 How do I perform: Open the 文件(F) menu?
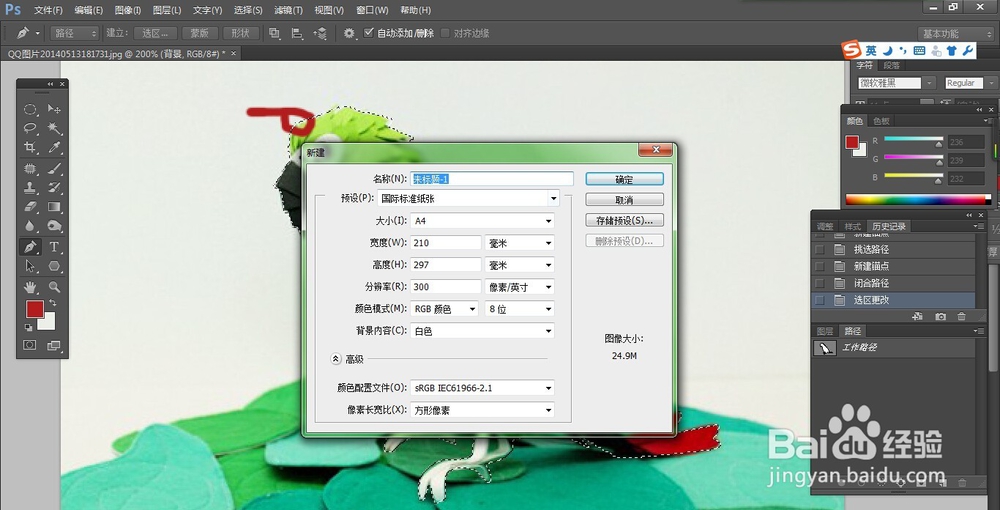coord(48,10)
